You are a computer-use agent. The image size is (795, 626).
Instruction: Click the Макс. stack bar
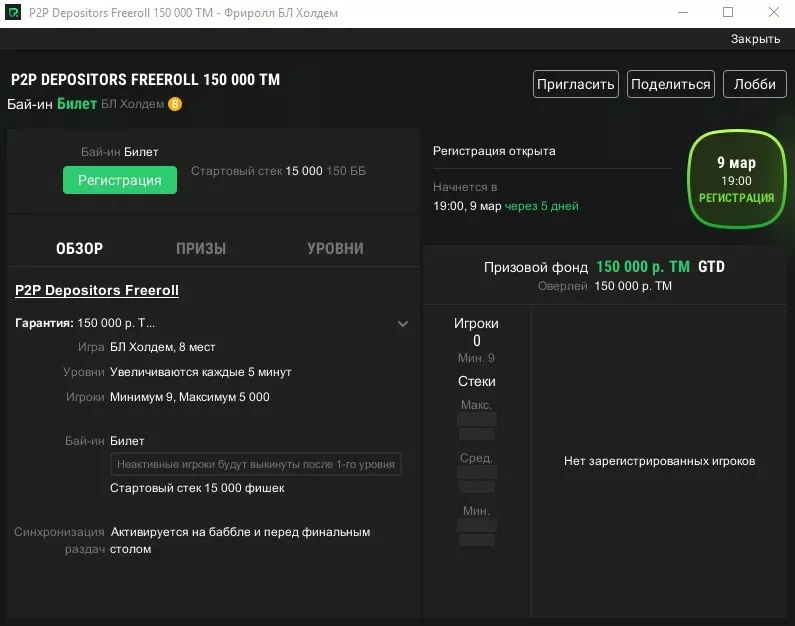(x=476, y=420)
